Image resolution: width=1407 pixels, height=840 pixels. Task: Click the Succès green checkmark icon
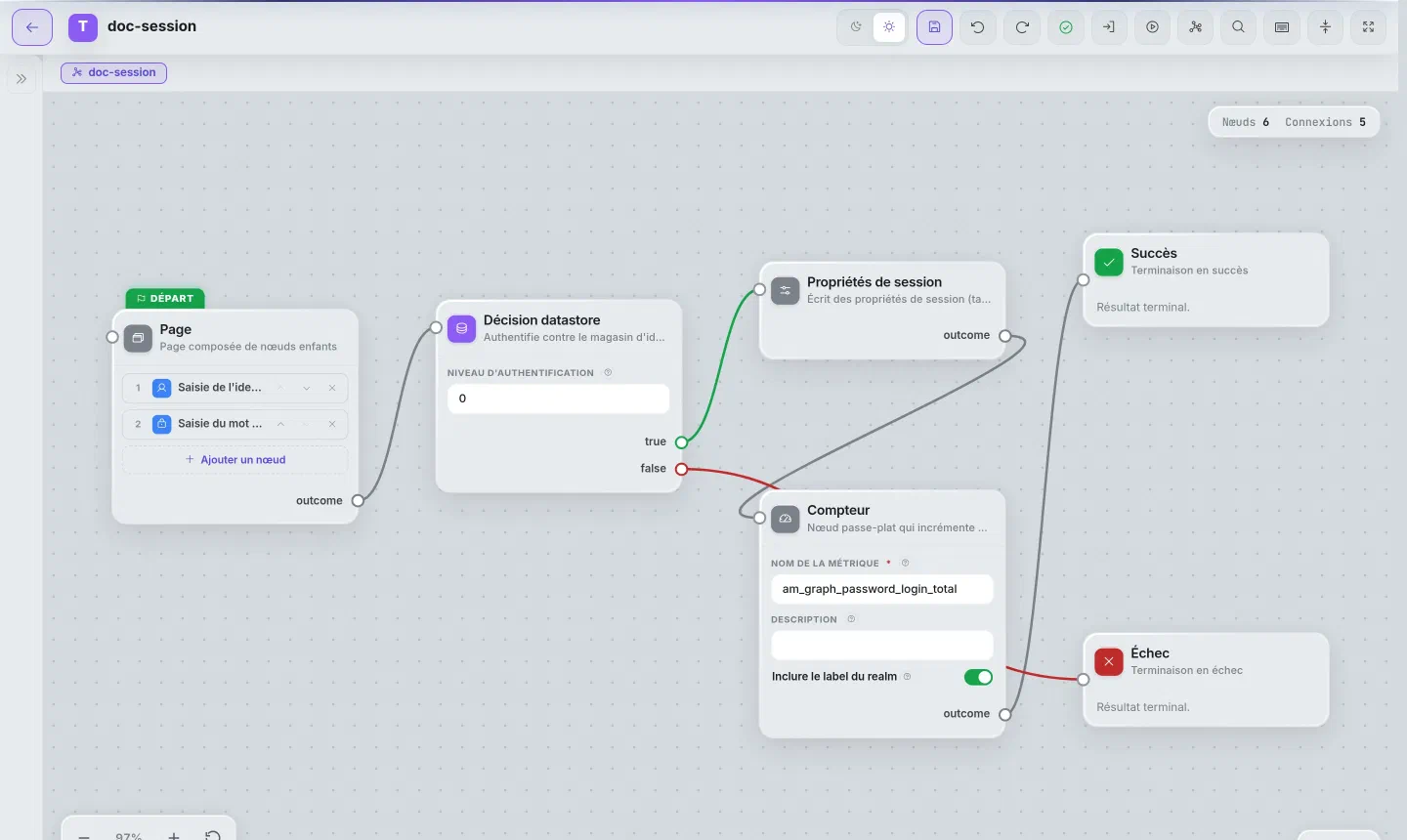click(x=1109, y=262)
